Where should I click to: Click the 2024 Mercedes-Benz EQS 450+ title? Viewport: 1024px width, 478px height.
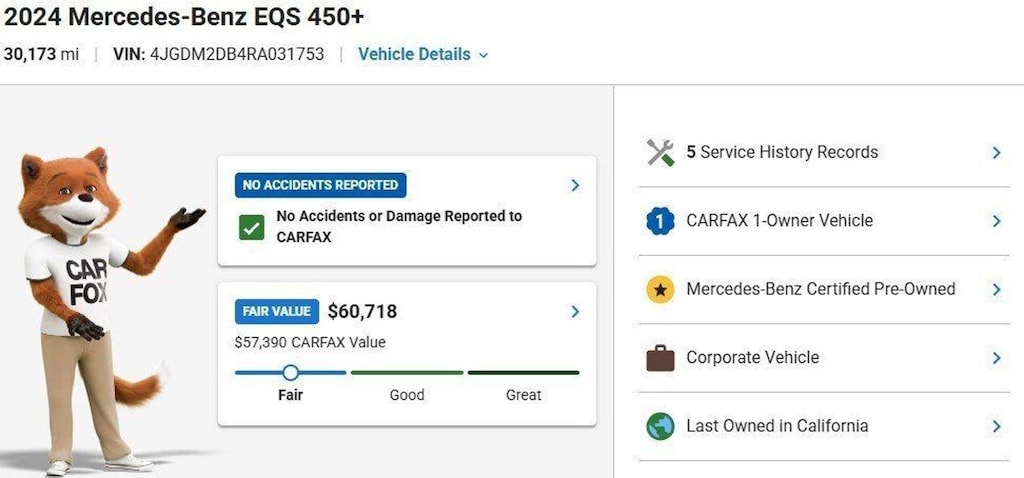pyautogui.click(x=184, y=18)
